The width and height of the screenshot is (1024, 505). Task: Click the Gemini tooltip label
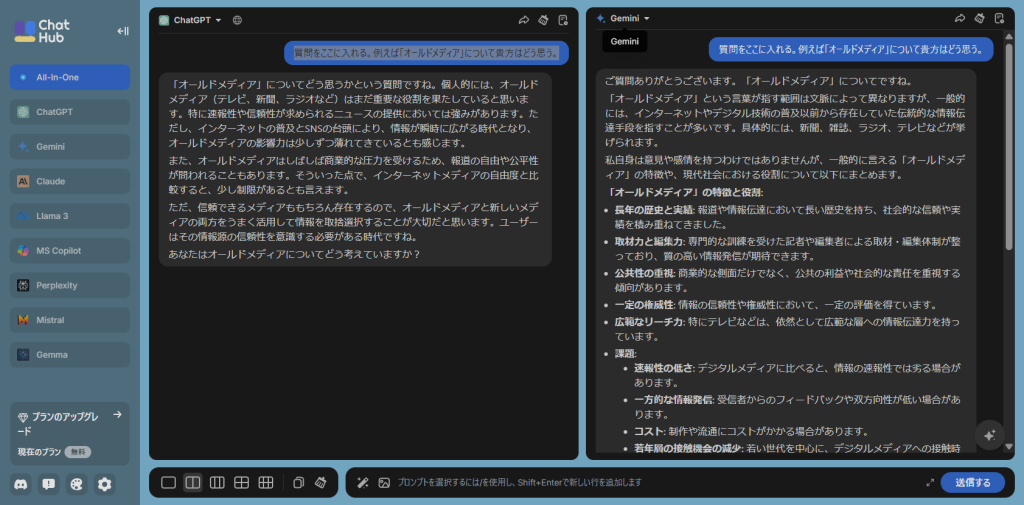624,41
